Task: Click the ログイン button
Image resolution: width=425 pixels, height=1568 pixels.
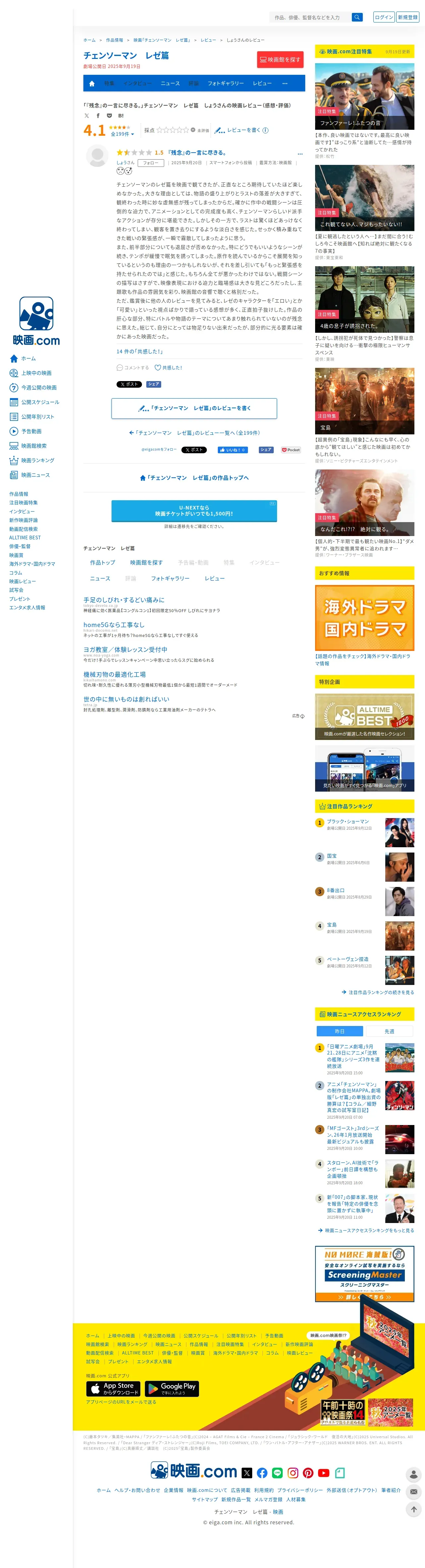Action: click(x=384, y=17)
